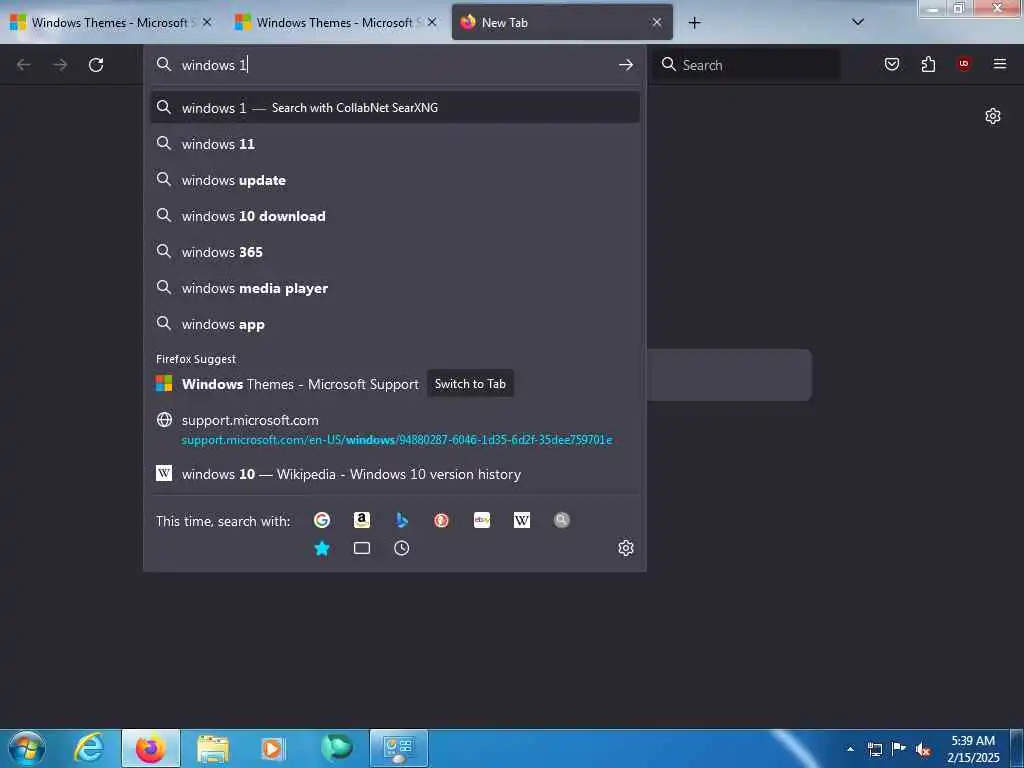Viewport: 1024px width, 768px height.
Task: Show hidden tray icons arrow
Action: tap(850, 749)
